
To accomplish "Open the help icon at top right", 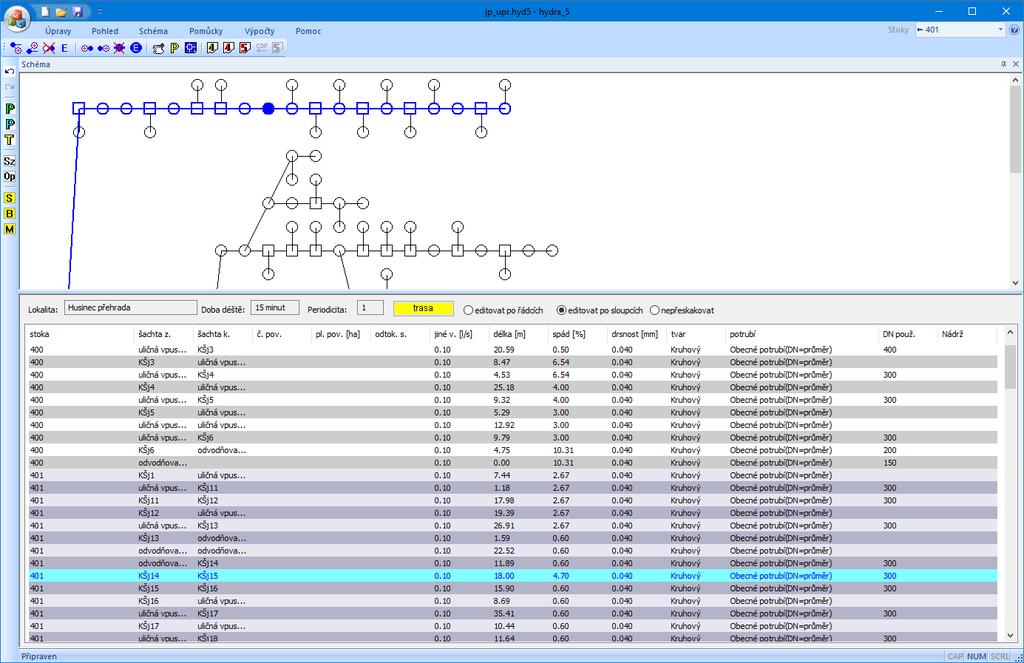I will coord(1015,30).
